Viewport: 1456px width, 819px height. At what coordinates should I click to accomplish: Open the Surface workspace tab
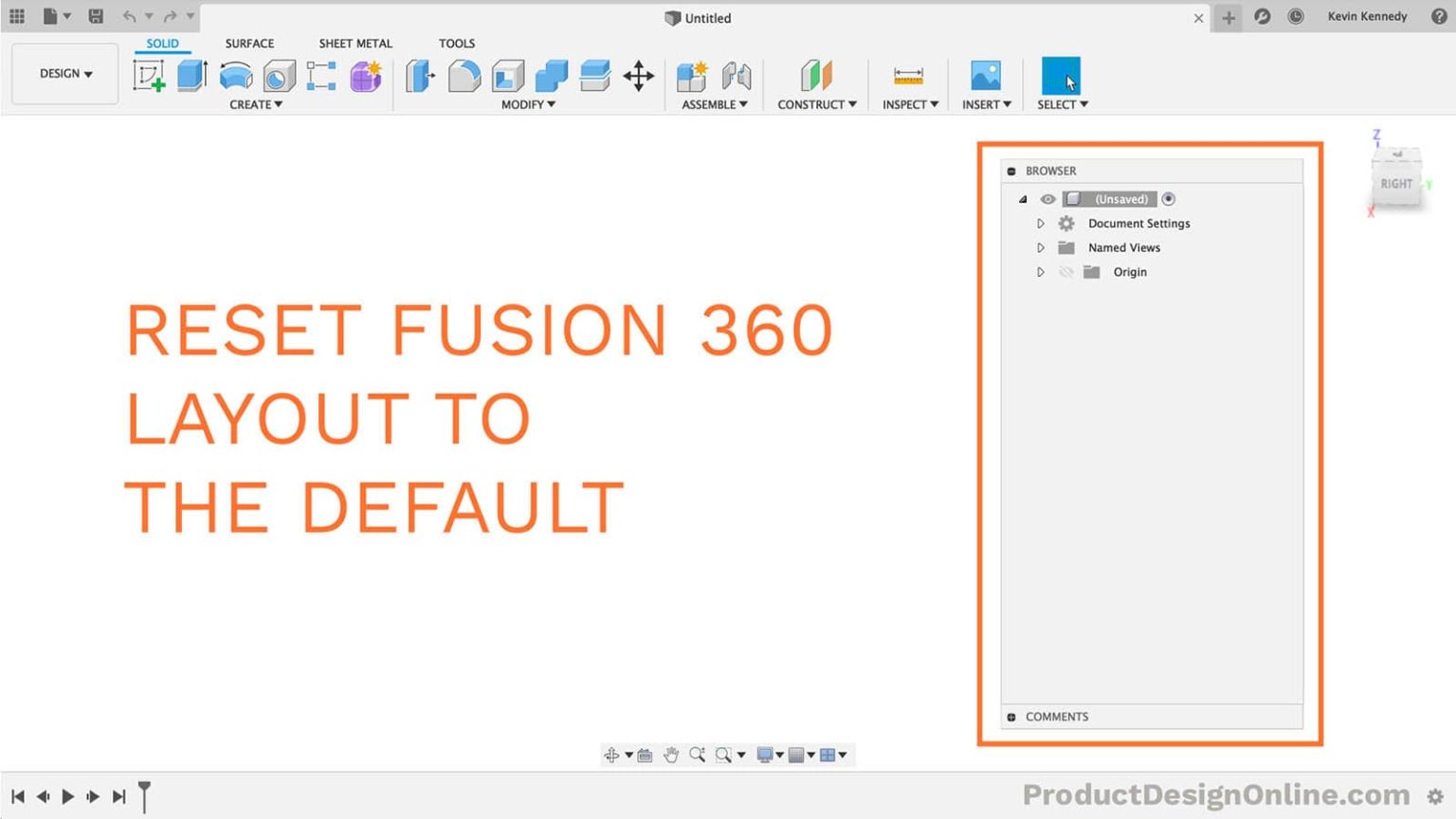[248, 43]
